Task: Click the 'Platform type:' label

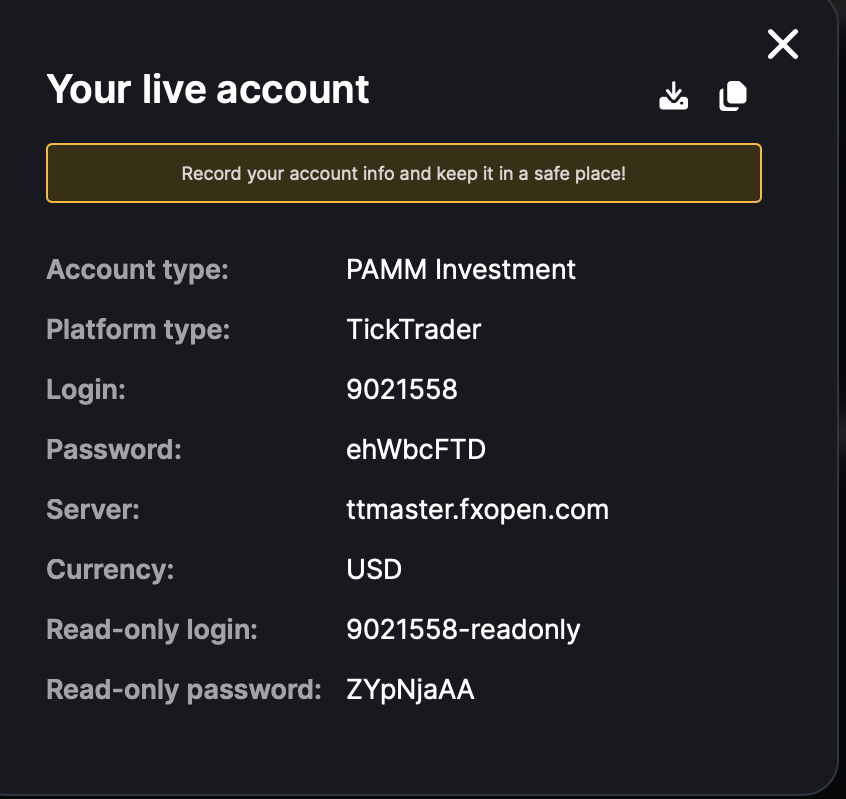Action: (x=138, y=330)
